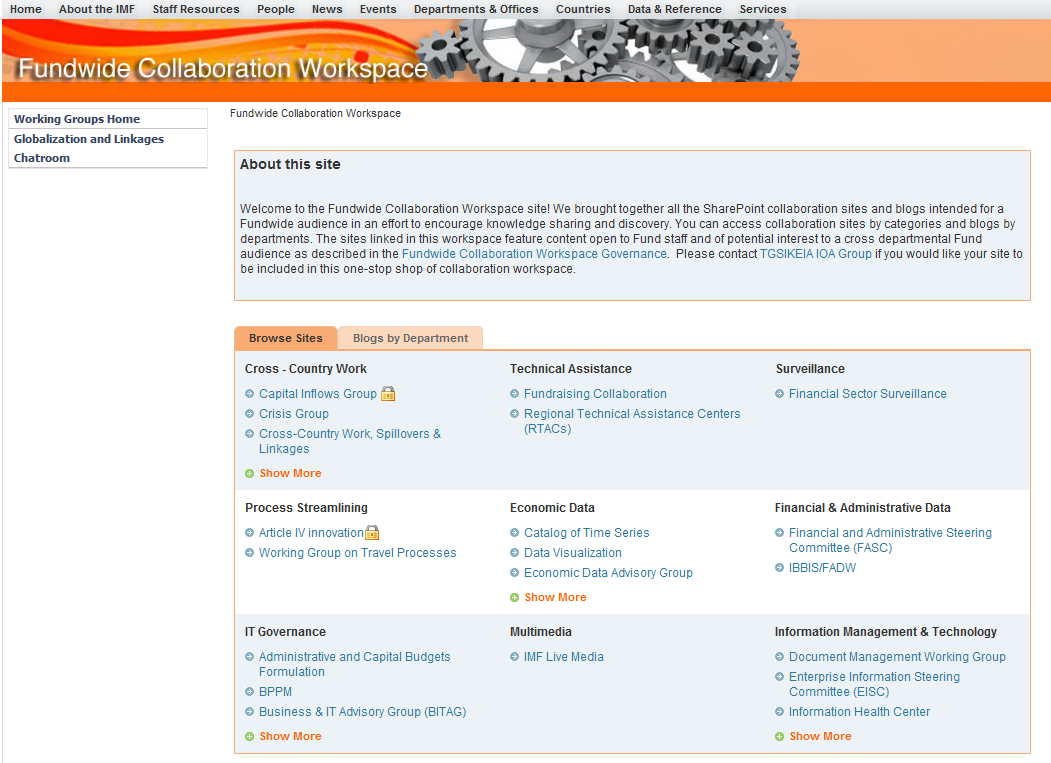Viewport: 1051px width, 763px height.
Task: Click bullet icon next to Information Health Center
Action: [x=779, y=711]
